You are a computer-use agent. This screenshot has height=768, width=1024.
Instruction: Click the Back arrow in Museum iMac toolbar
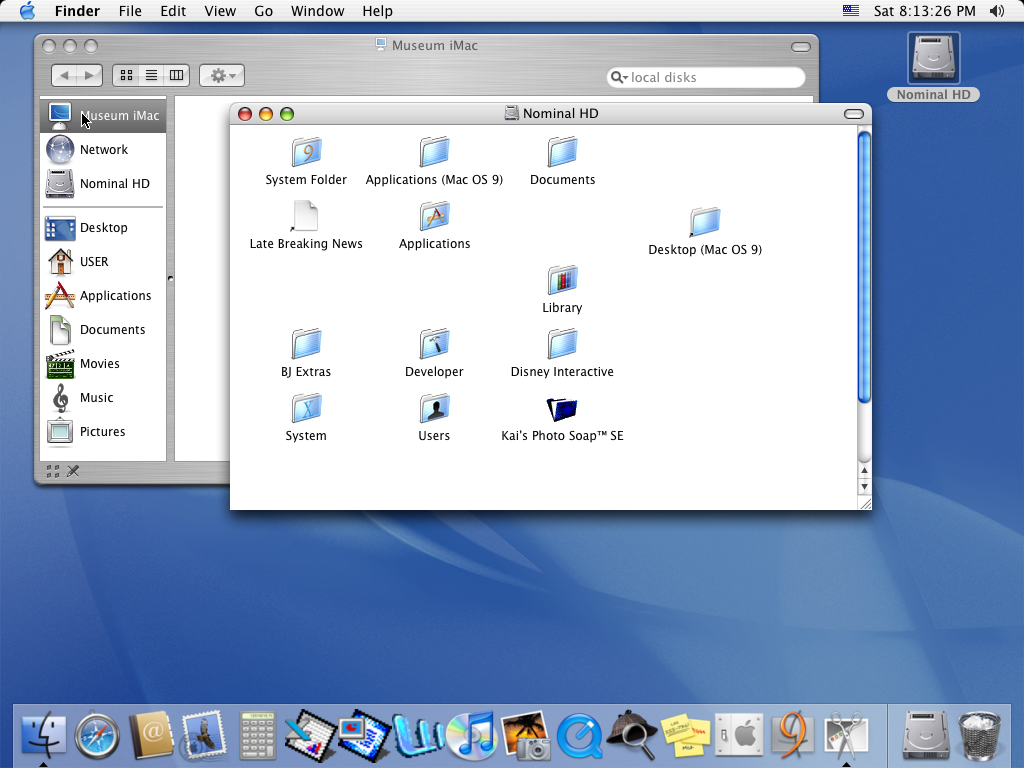click(64, 76)
